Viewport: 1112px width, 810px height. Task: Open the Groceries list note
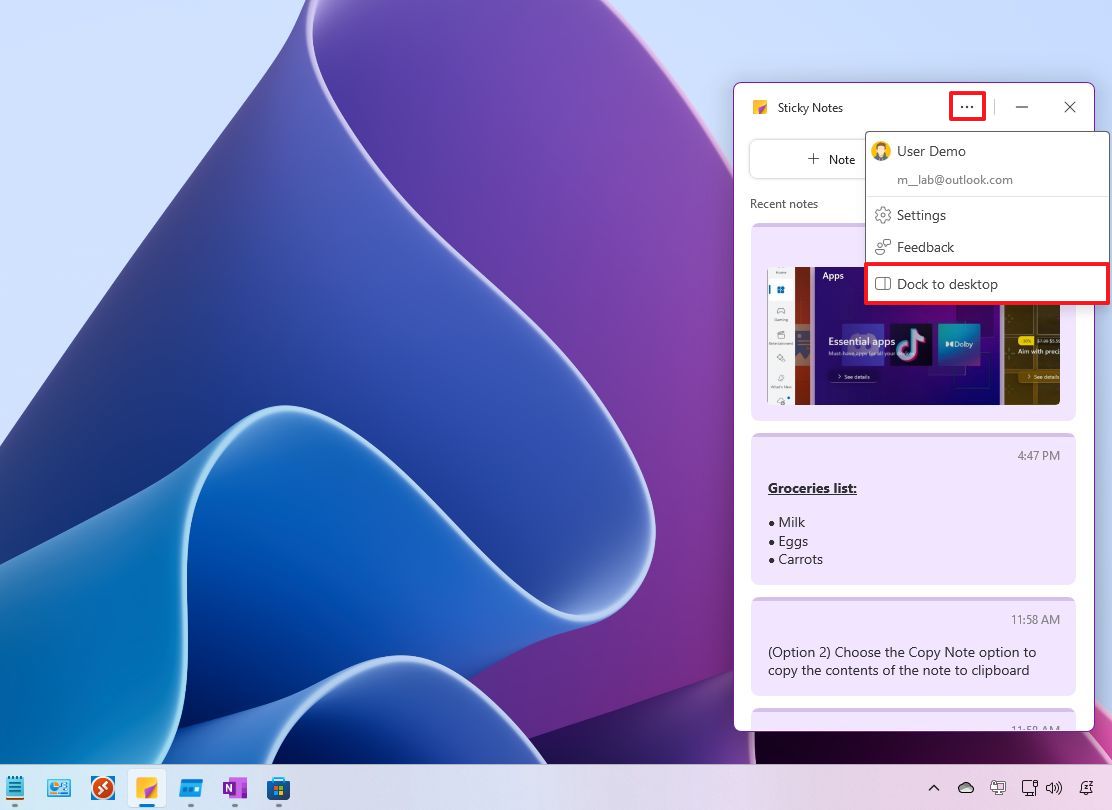pos(913,509)
